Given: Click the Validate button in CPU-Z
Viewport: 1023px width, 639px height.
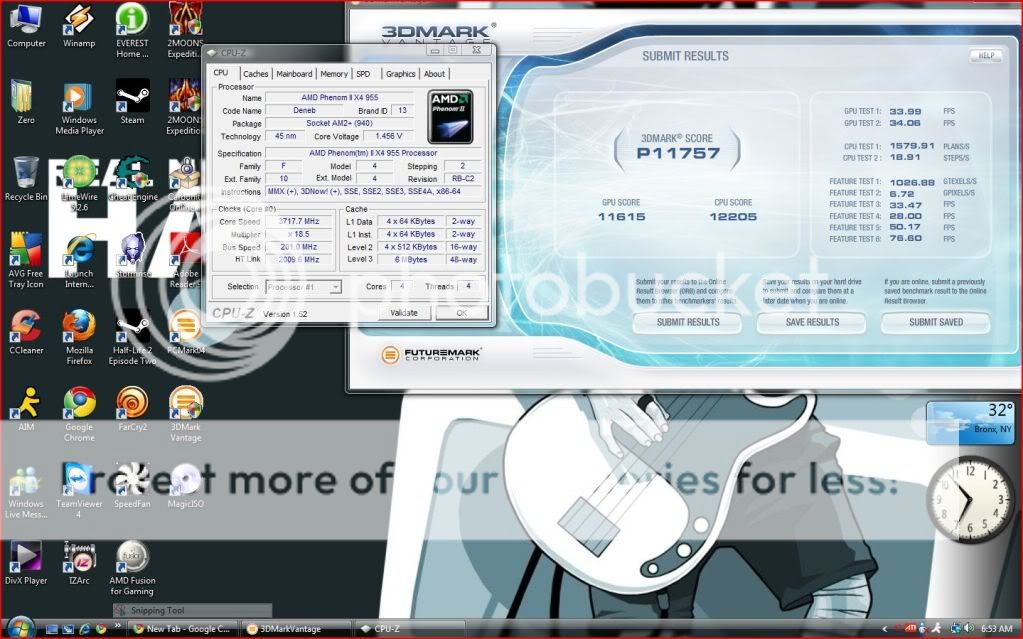Looking at the screenshot, I should point(404,313).
